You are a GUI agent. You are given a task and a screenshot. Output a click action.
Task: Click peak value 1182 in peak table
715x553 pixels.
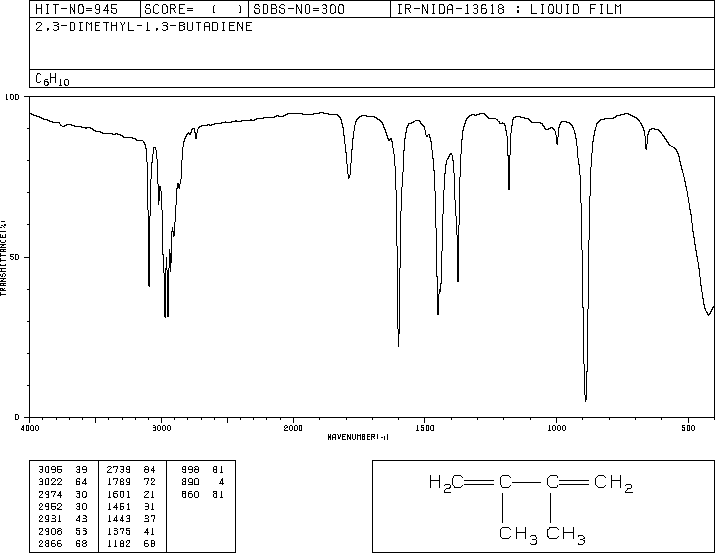click(x=119, y=543)
